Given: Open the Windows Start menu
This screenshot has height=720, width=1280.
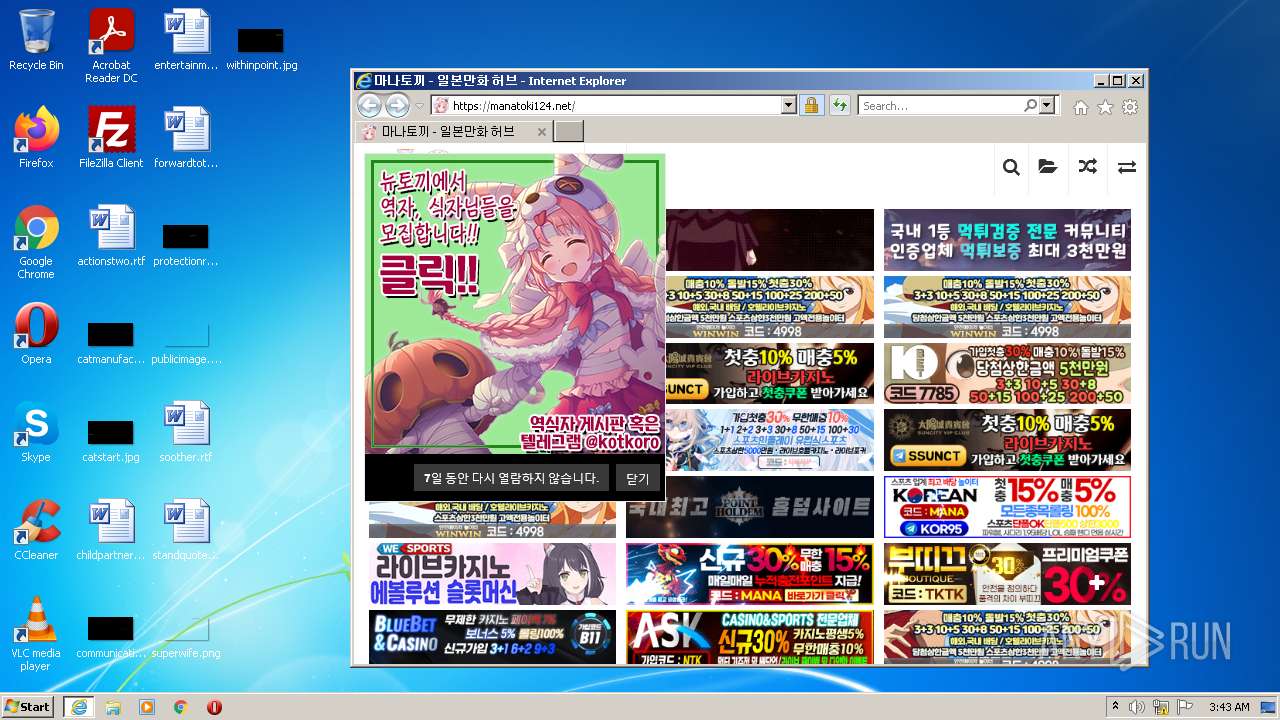Looking at the screenshot, I should (x=28, y=706).
